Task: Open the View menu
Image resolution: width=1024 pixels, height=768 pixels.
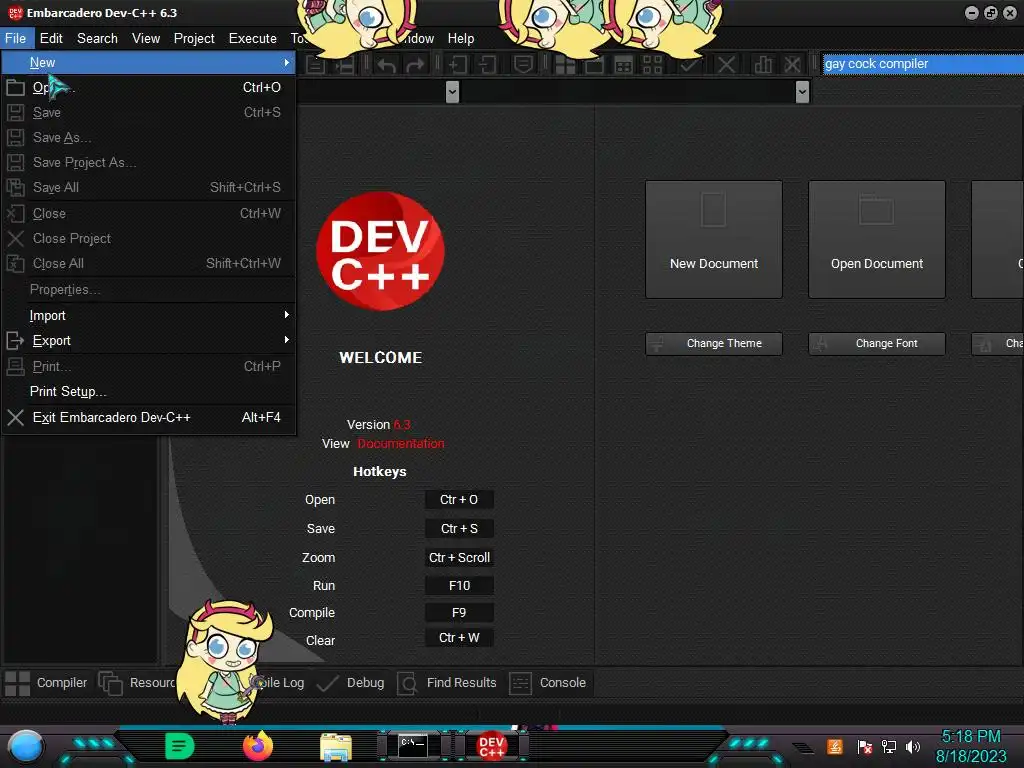Action: pyautogui.click(x=146, y=39)
